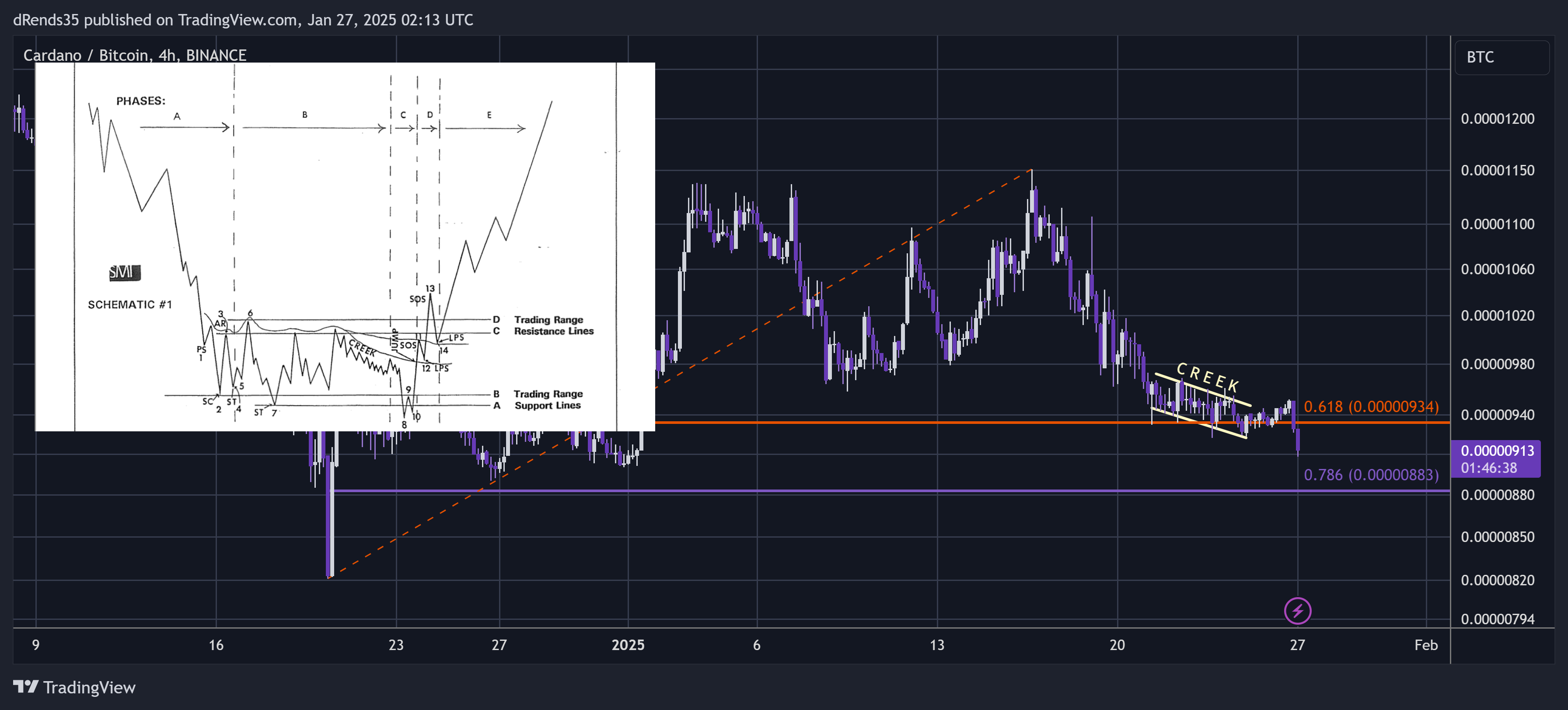Click the '6' date label on time axis
The width and height of the screenshot is (1568, 710).
[x=757, y=645]
